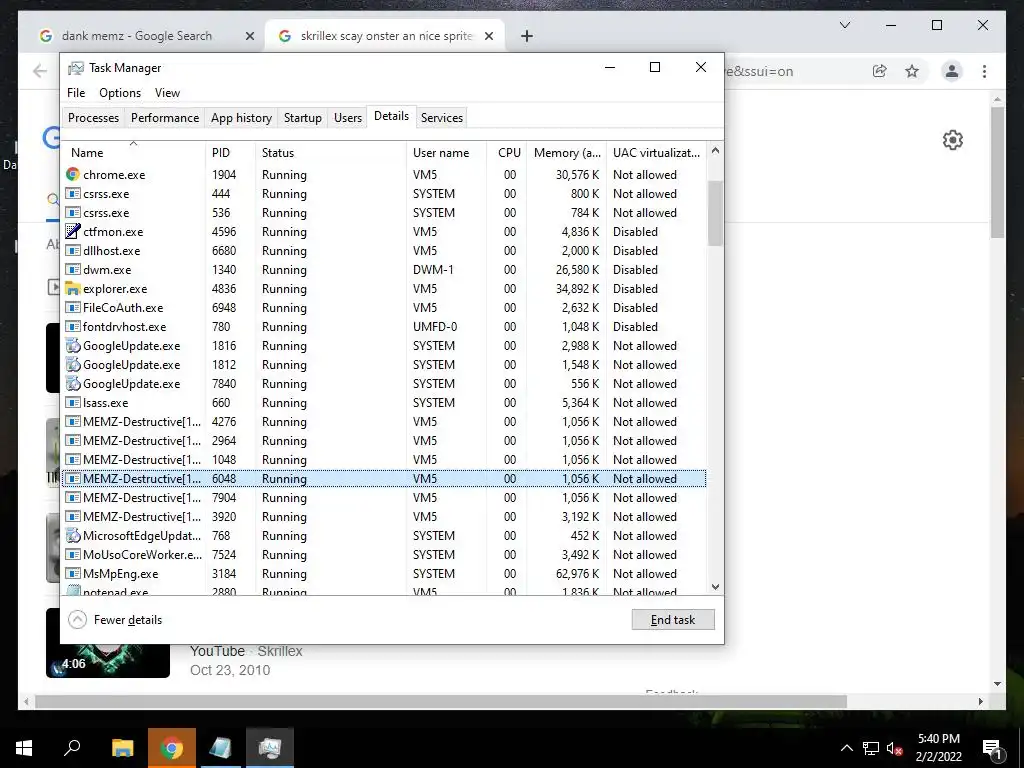This screenshot has height=768, width=1024.
Task: Select the dllhost.exe row
Action: click(x=384, y=250)
